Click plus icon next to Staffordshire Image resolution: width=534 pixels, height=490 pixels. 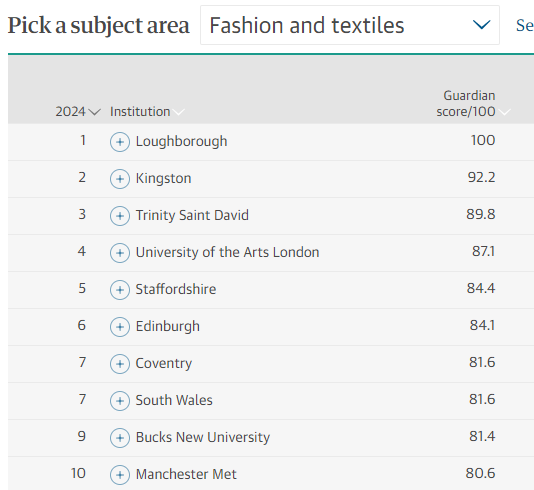[120, 290]
